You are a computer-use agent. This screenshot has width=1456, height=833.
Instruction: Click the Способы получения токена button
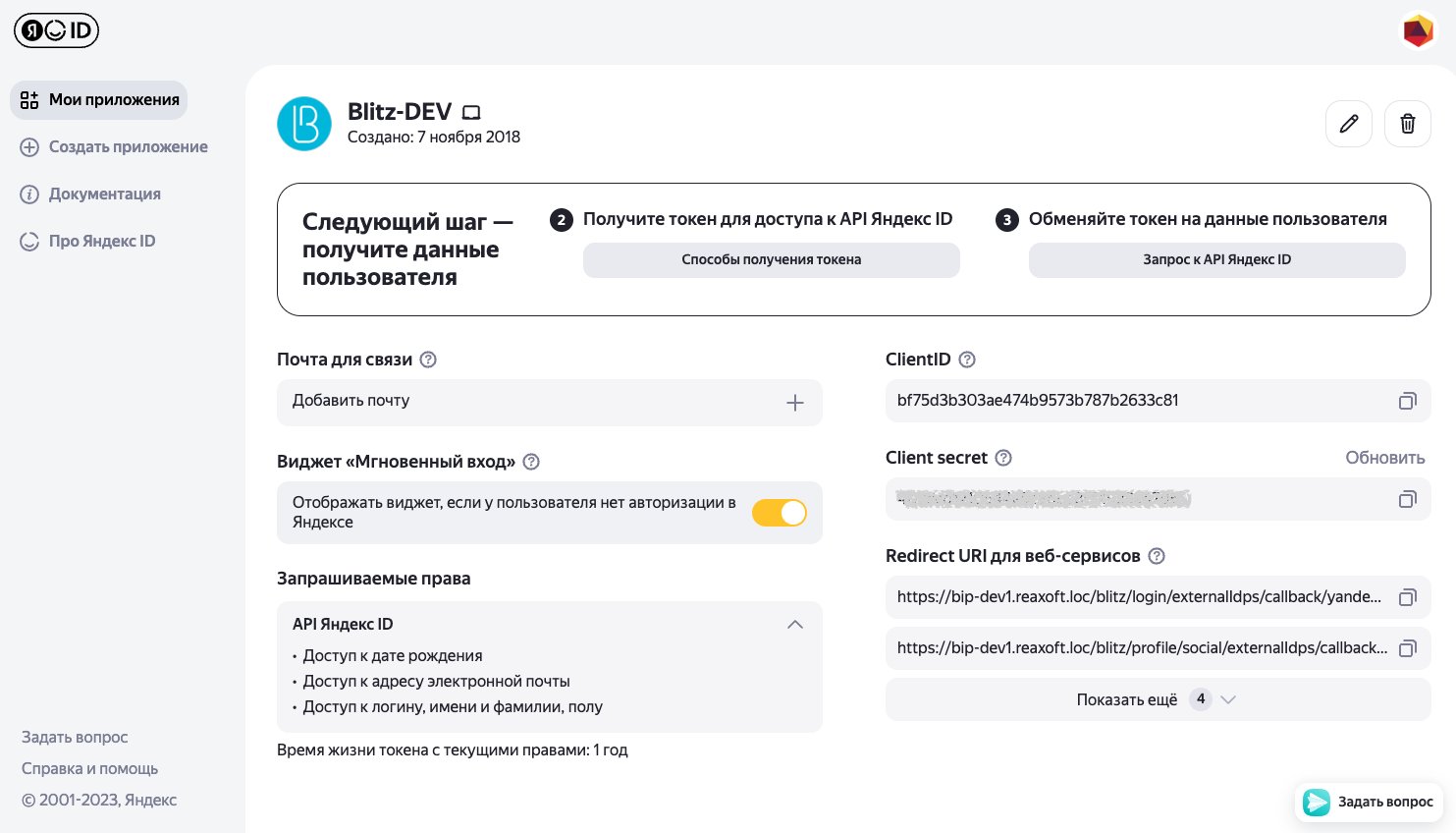(771, 260)
